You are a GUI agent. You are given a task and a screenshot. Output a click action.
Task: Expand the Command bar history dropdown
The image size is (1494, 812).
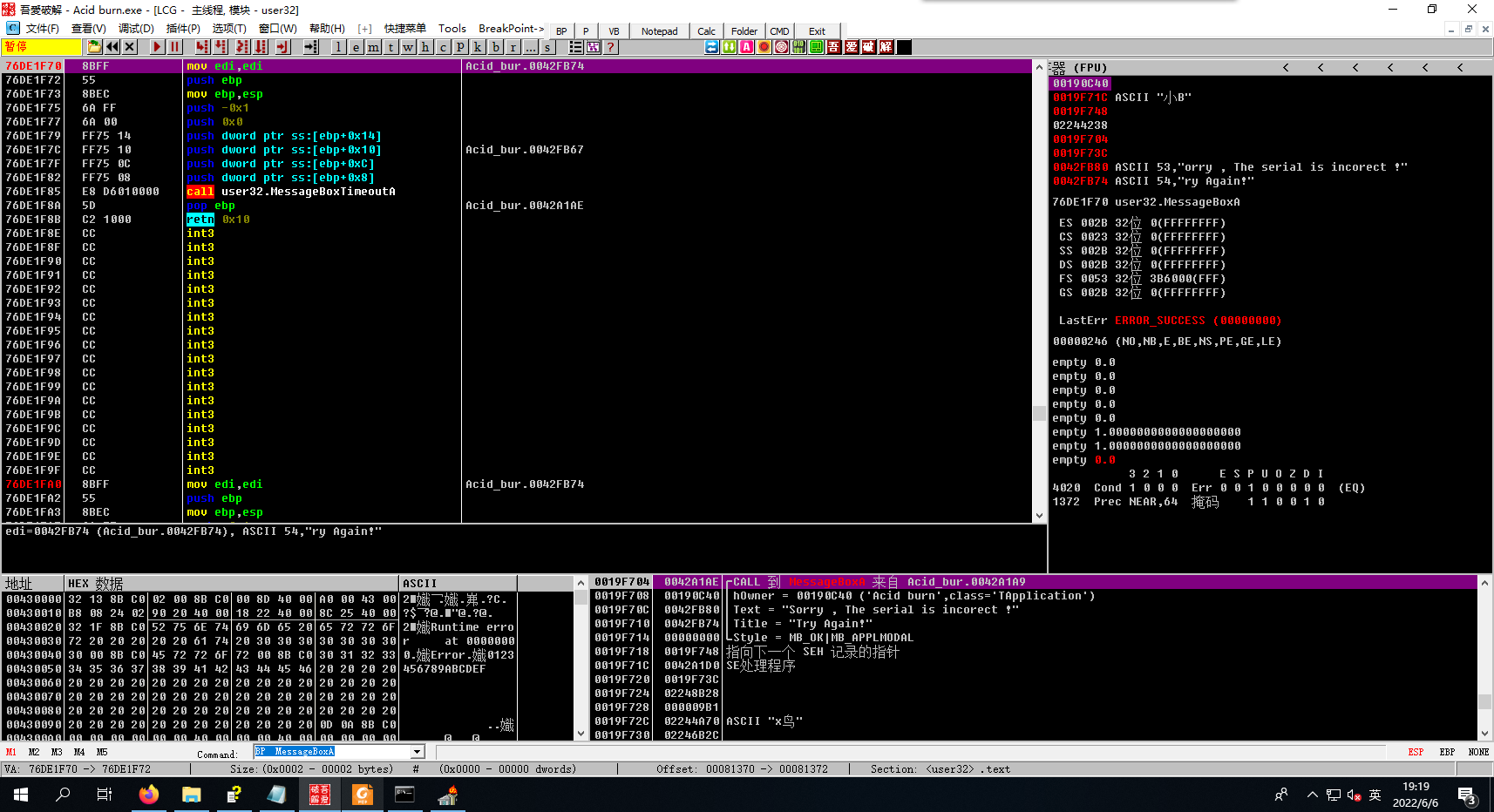pos(418,752)
